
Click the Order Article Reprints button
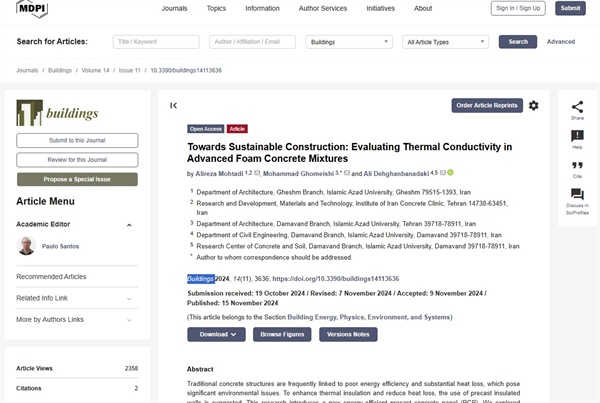[x=487, y=105]
